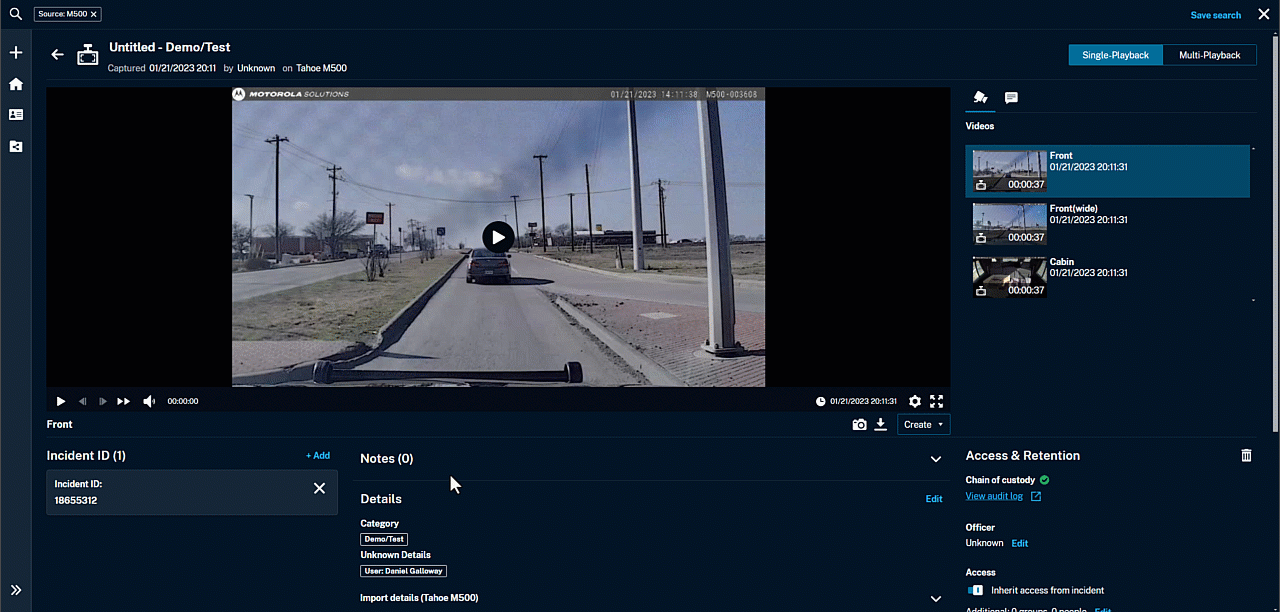Click the View audit log link
This screenshot has width=1280, height=612.
pyautogui.click(x=994, y=496)
